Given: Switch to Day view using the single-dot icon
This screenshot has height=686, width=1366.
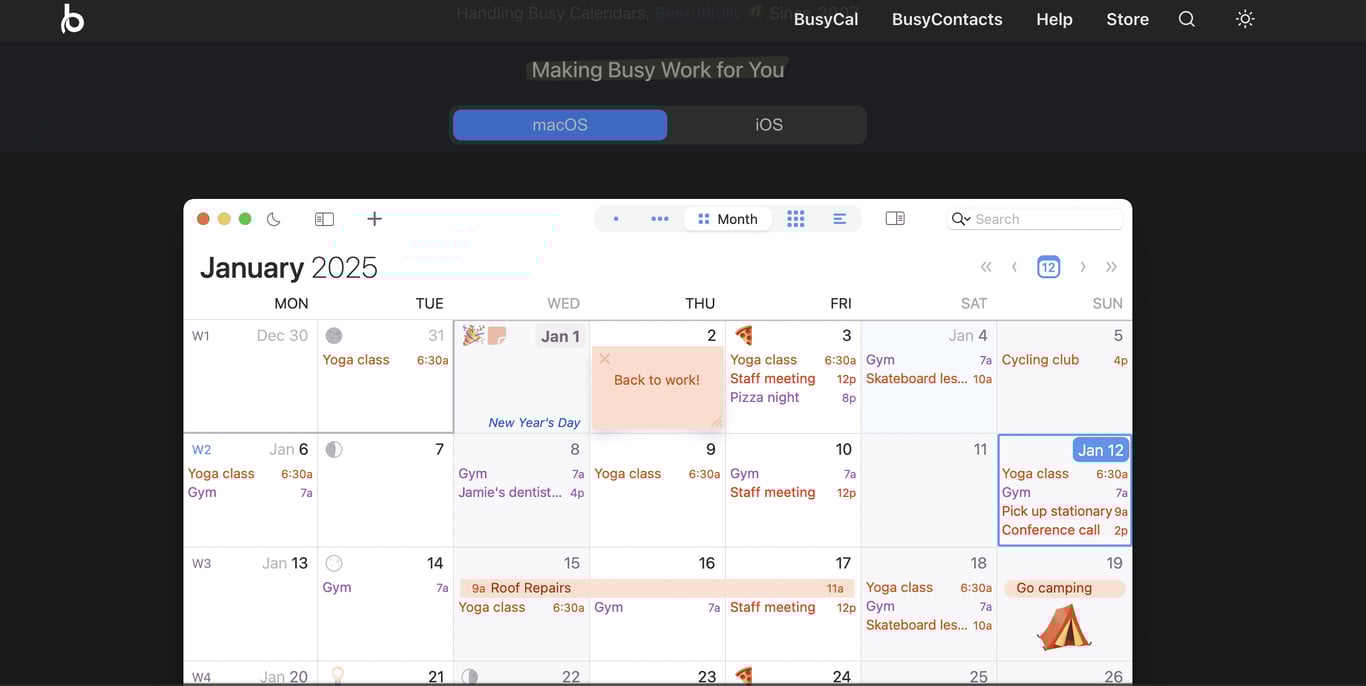Looking at the screenshot, I should (615, 218).
